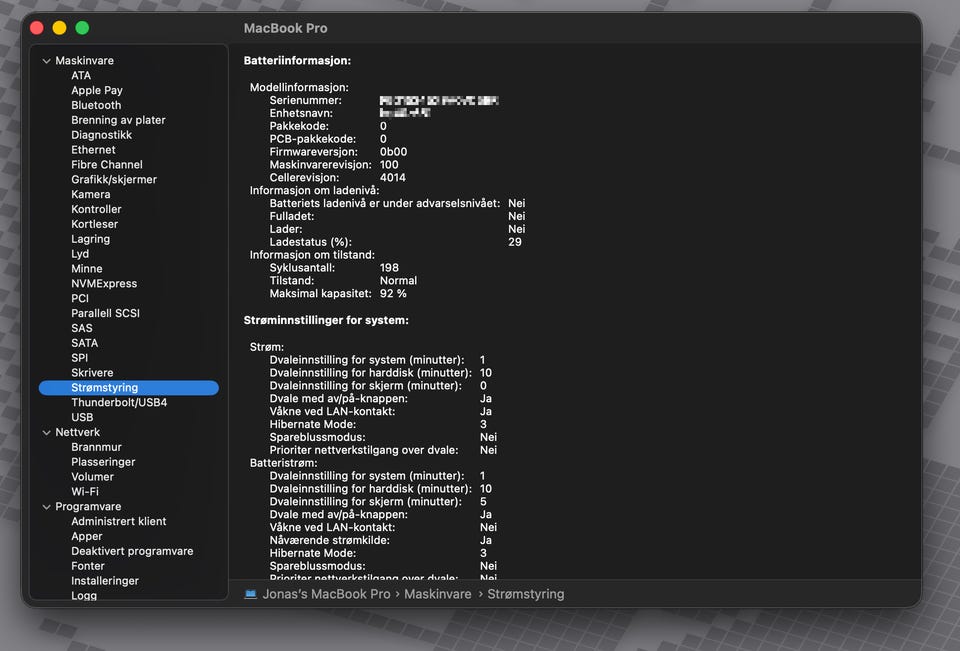This screenshot has height=651, width=960.
Task: Open Wi-Fi under Nettverk
Action: (84, 492)
